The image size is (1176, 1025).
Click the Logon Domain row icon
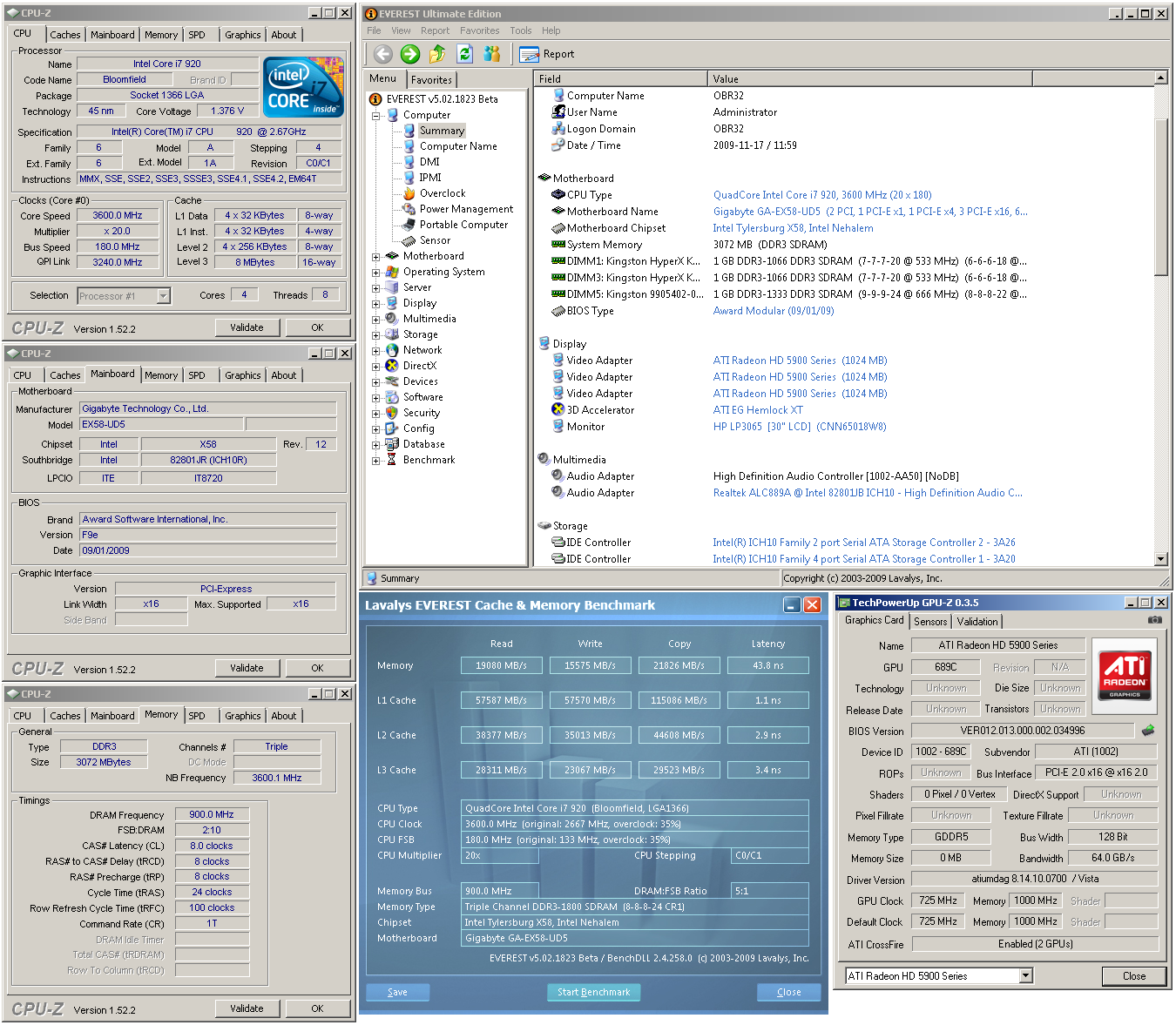pyautogui.click(x=558, y=128)
